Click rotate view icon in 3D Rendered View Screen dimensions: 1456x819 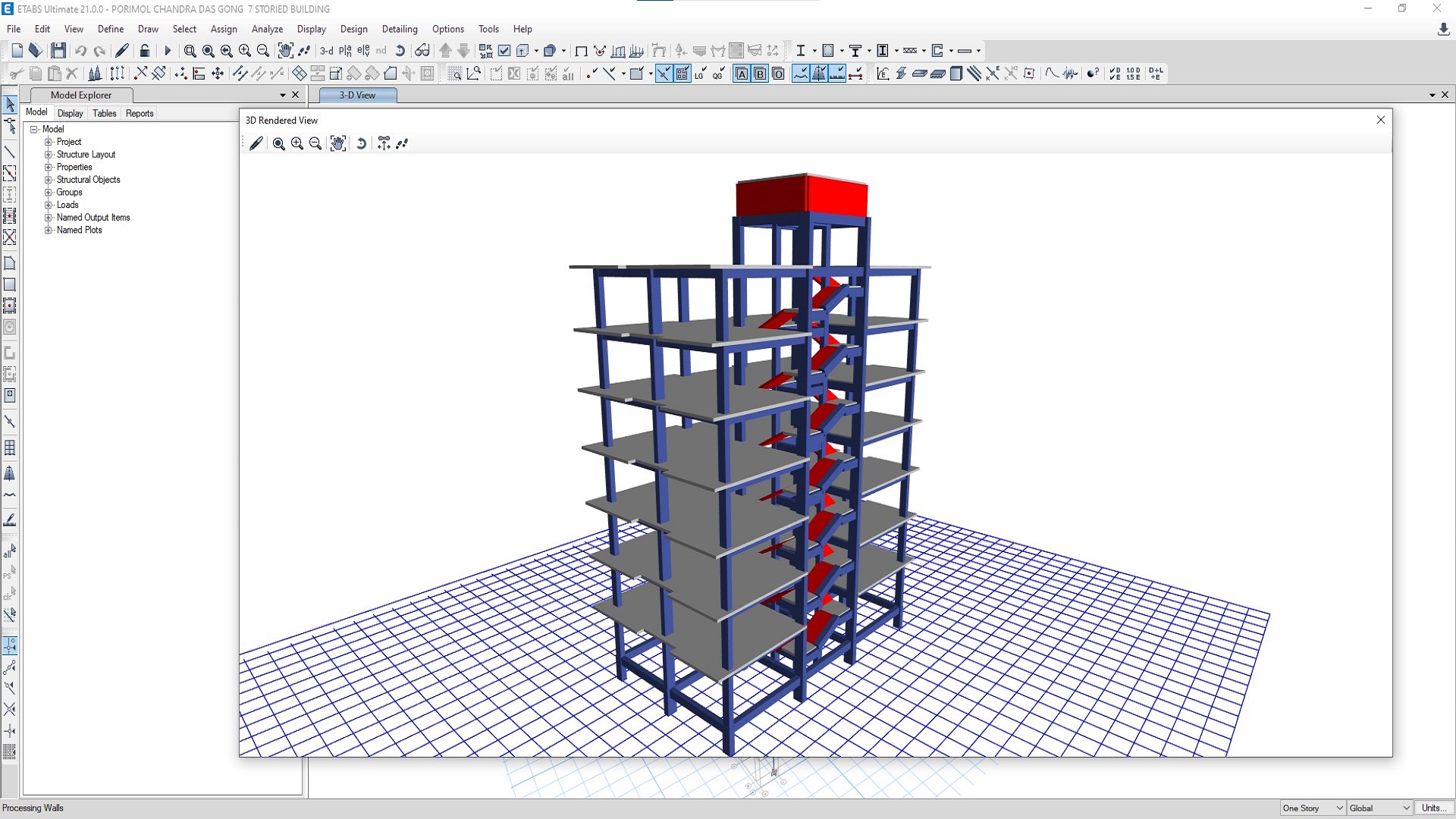click(362, 143)
